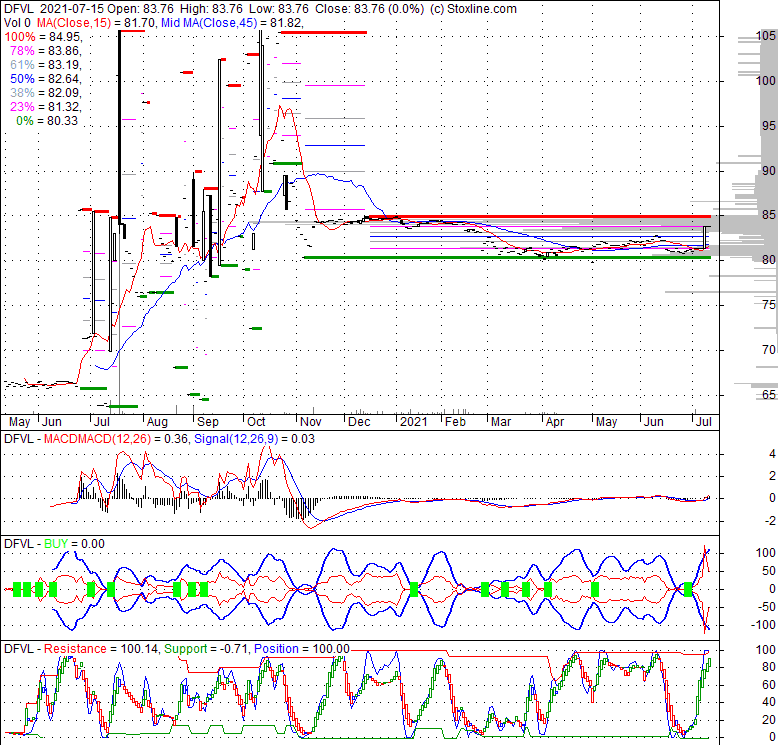Select the (c) Stoxline.com credit text
Screen dimensions: 780x745
472,9
